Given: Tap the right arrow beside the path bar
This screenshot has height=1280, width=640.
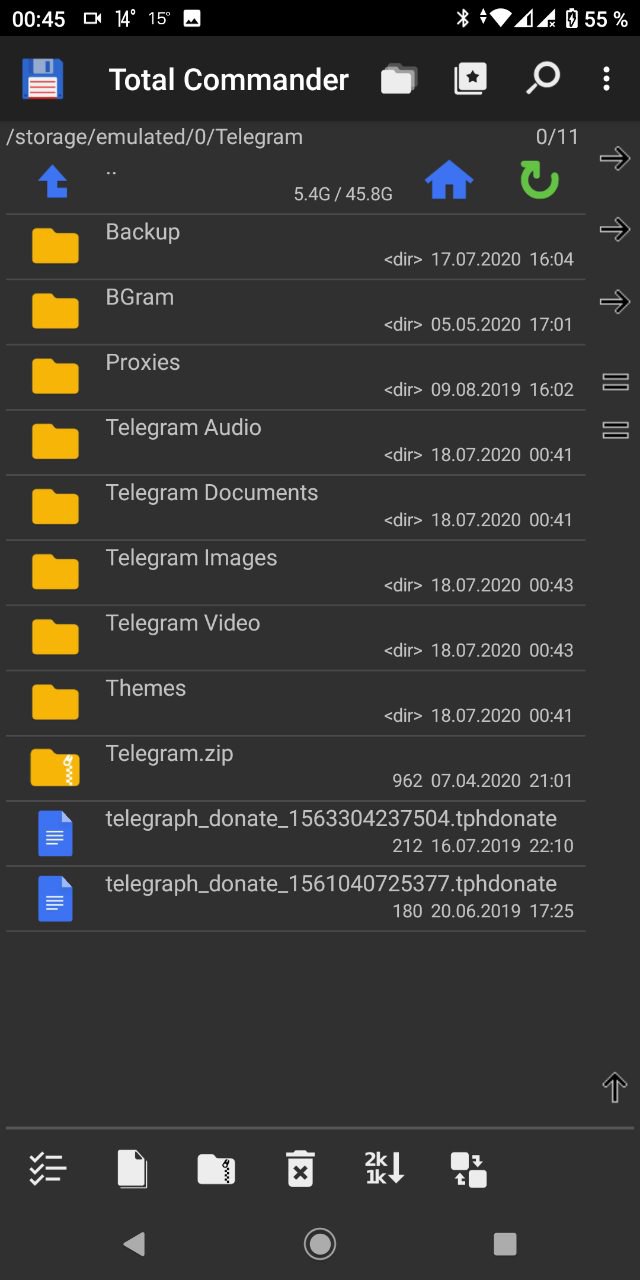Looking at the screenshot, I should click(614, 158).
